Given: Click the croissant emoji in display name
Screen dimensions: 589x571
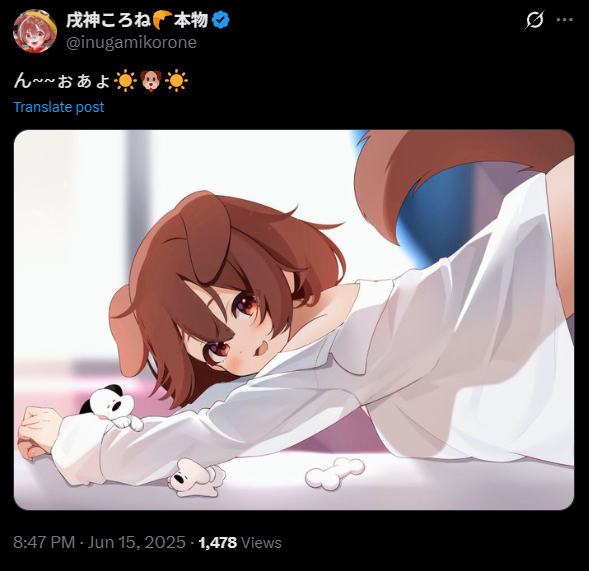Looking at the screenshot, I should click(162, 20).
